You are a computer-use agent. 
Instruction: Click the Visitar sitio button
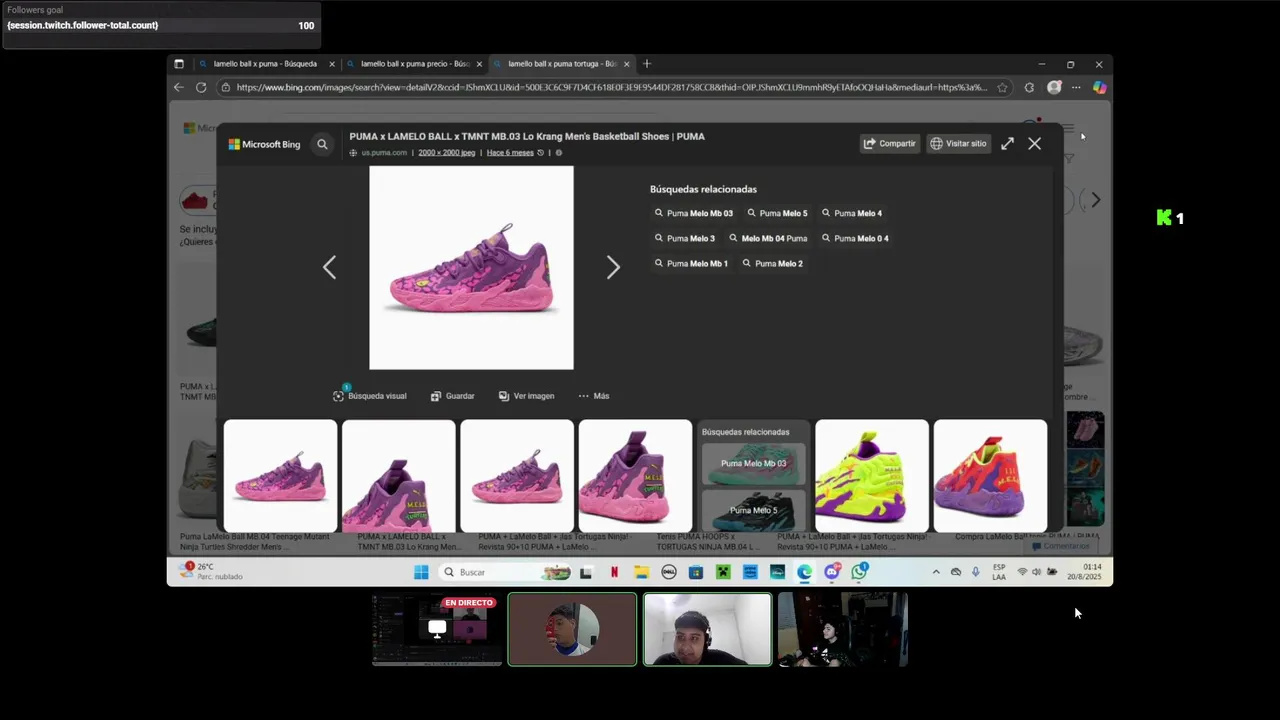[958, 143]
